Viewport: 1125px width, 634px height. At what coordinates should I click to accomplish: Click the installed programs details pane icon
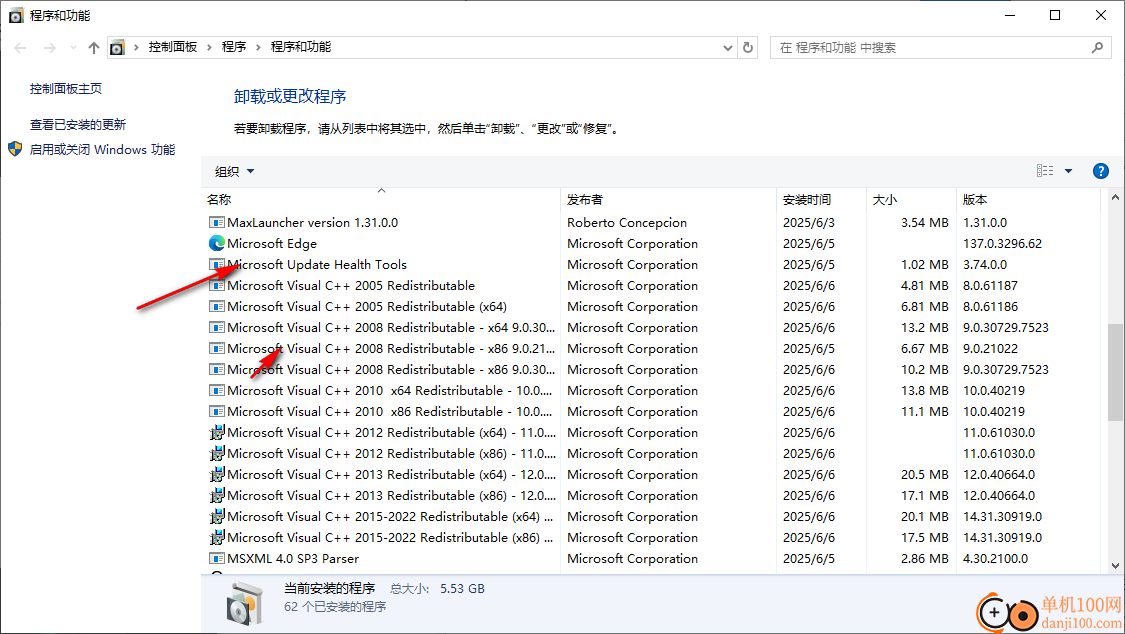(244, 602)
